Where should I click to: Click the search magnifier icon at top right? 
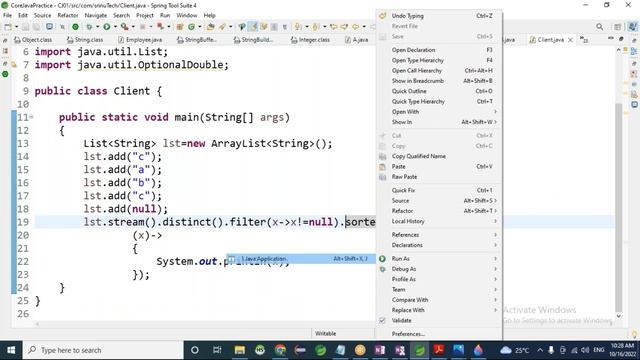pos(600,27)
